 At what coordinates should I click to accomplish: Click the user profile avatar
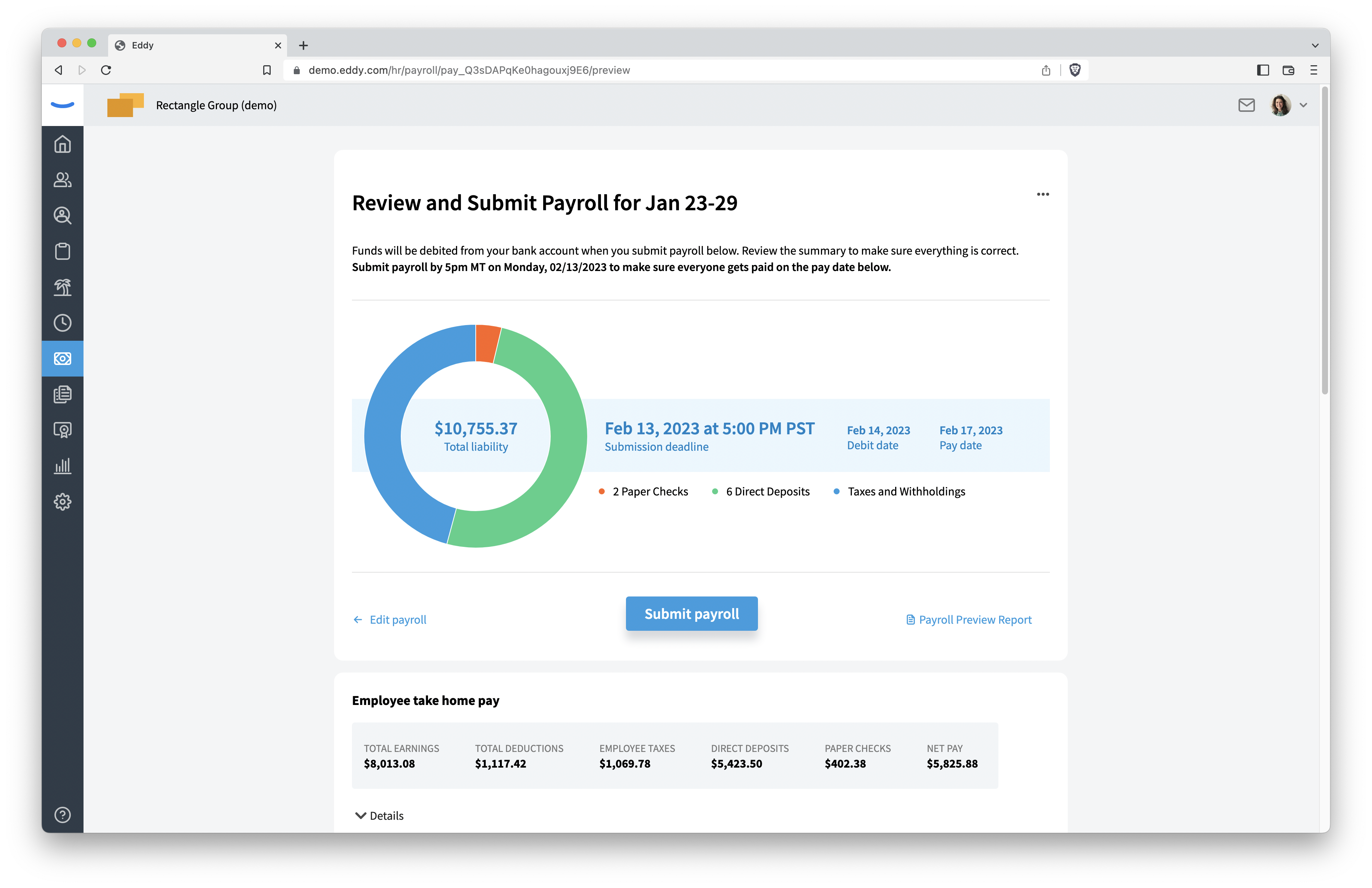click(1280, 105)
